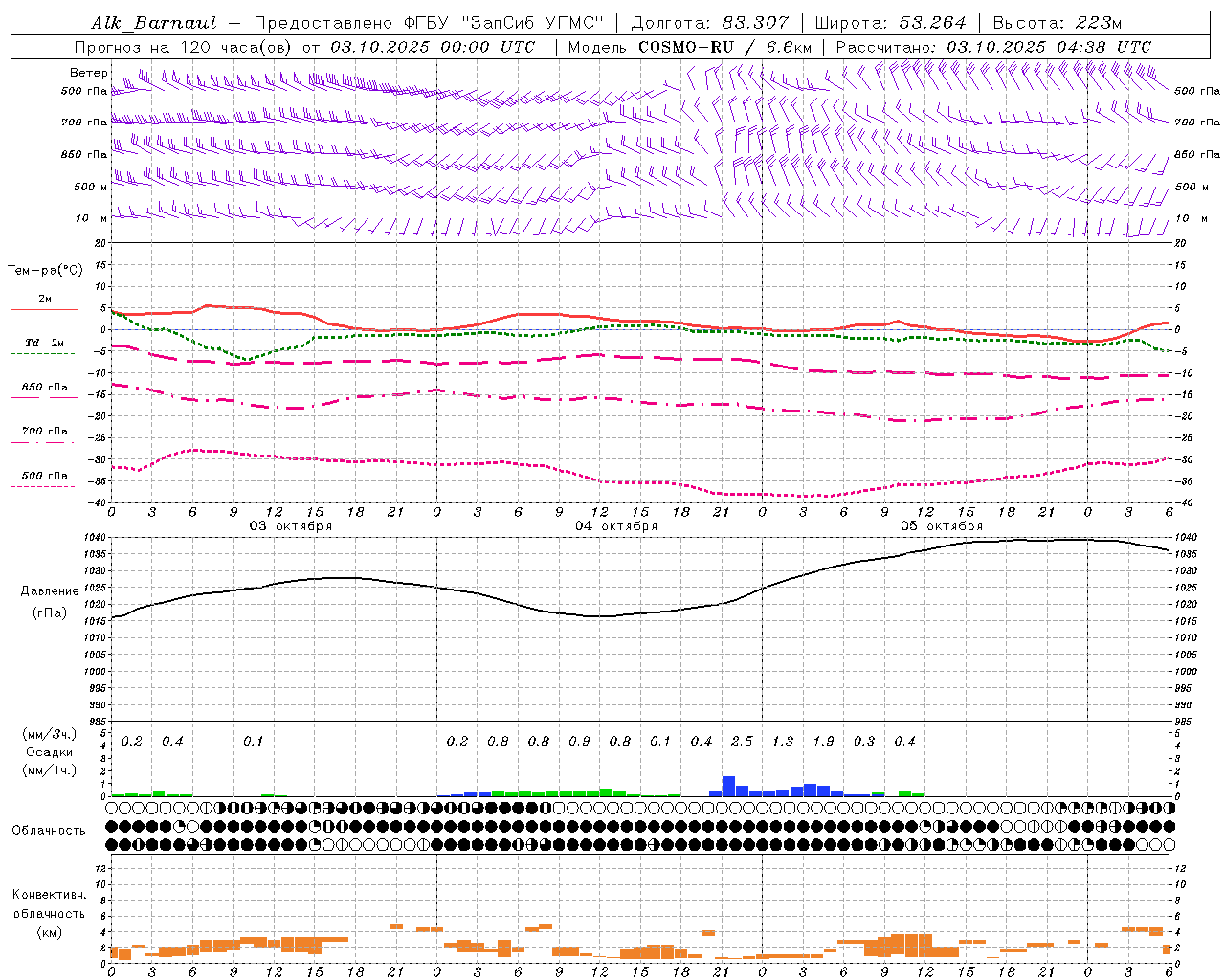The height and width of the screenshot is (980, 1225).
Task: Select the 'Долгота: 83.307' longitude value
Action: click(x=710, y=23)
